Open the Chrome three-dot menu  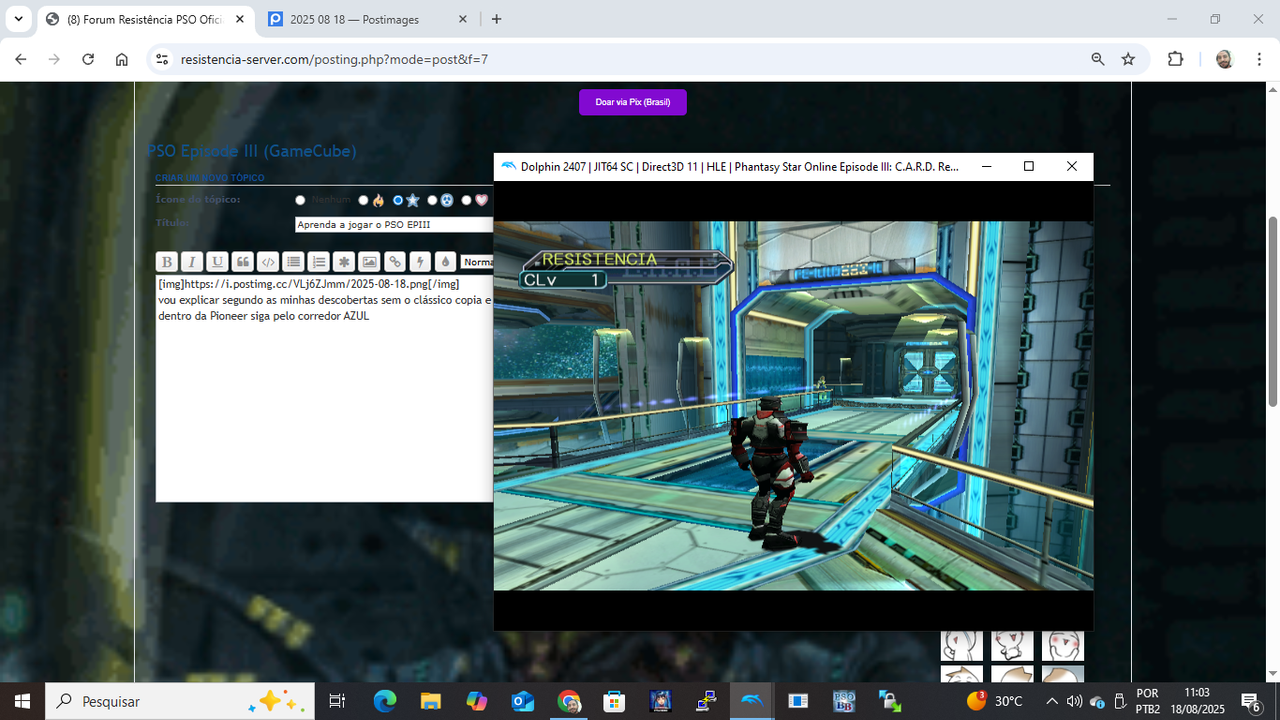(x=1258, y=59)
